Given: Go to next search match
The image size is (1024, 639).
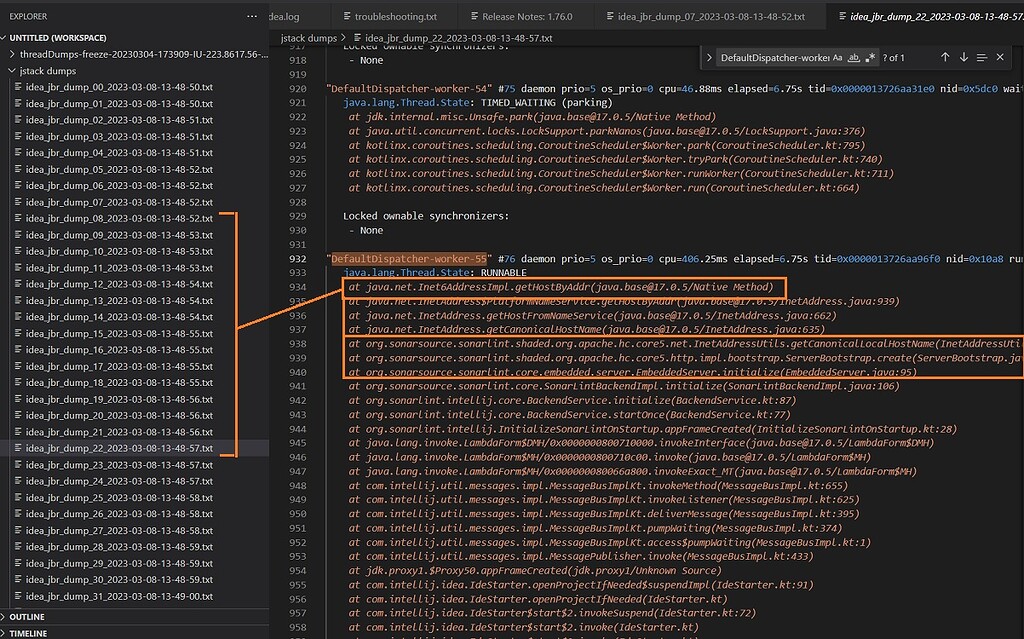Looking at the screenshot, I should coord(963,57).
